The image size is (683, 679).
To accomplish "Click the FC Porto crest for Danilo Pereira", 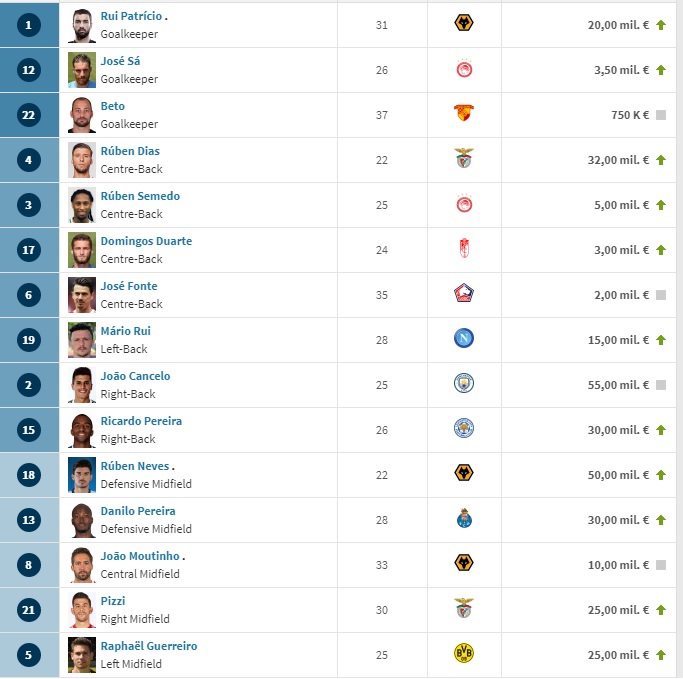I will click(464, 518).
